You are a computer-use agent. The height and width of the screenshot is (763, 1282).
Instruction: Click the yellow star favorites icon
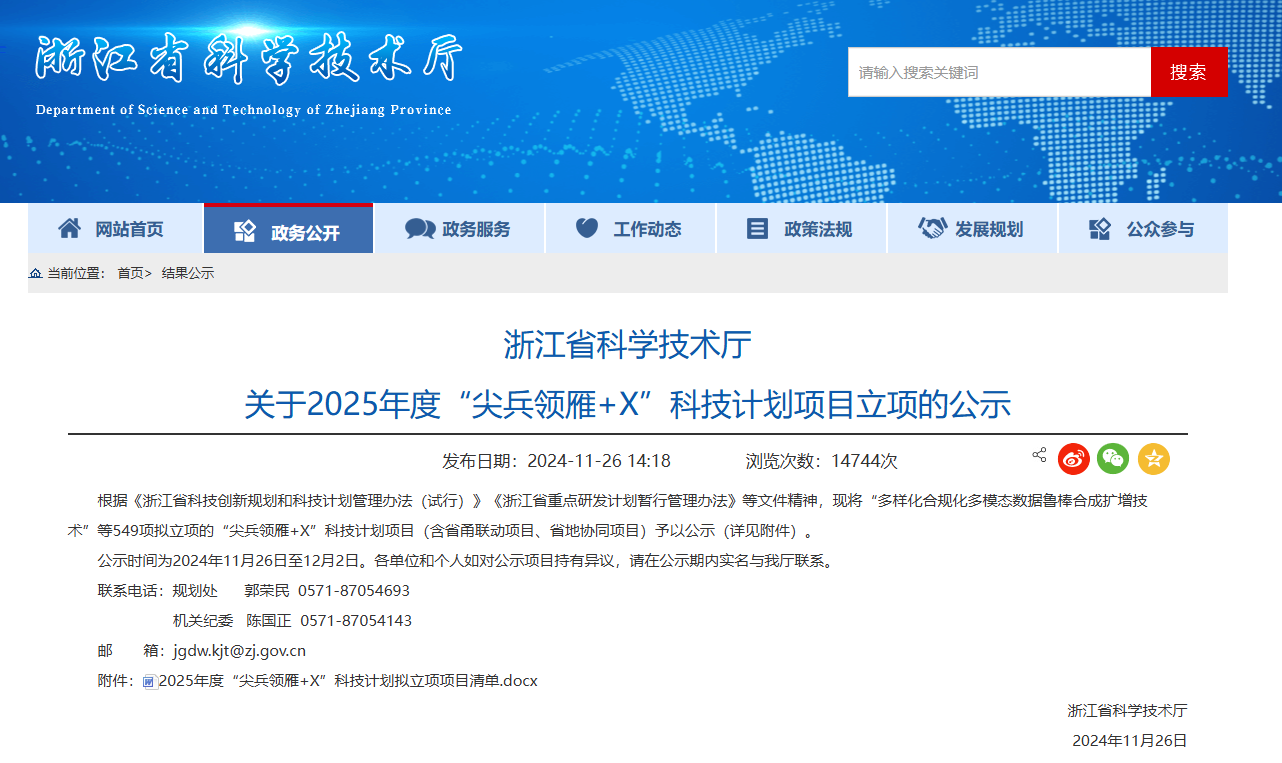(x=1154, y=459)
